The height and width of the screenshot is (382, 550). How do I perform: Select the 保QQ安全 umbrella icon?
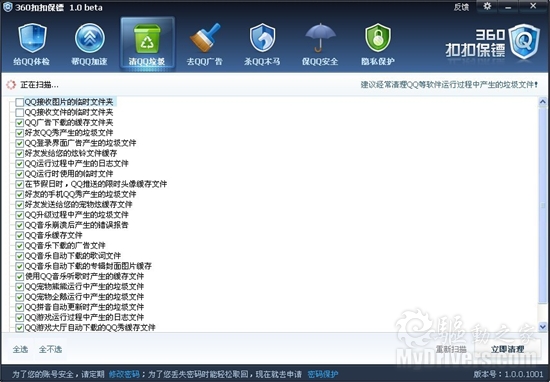click(x=320, y=38)
